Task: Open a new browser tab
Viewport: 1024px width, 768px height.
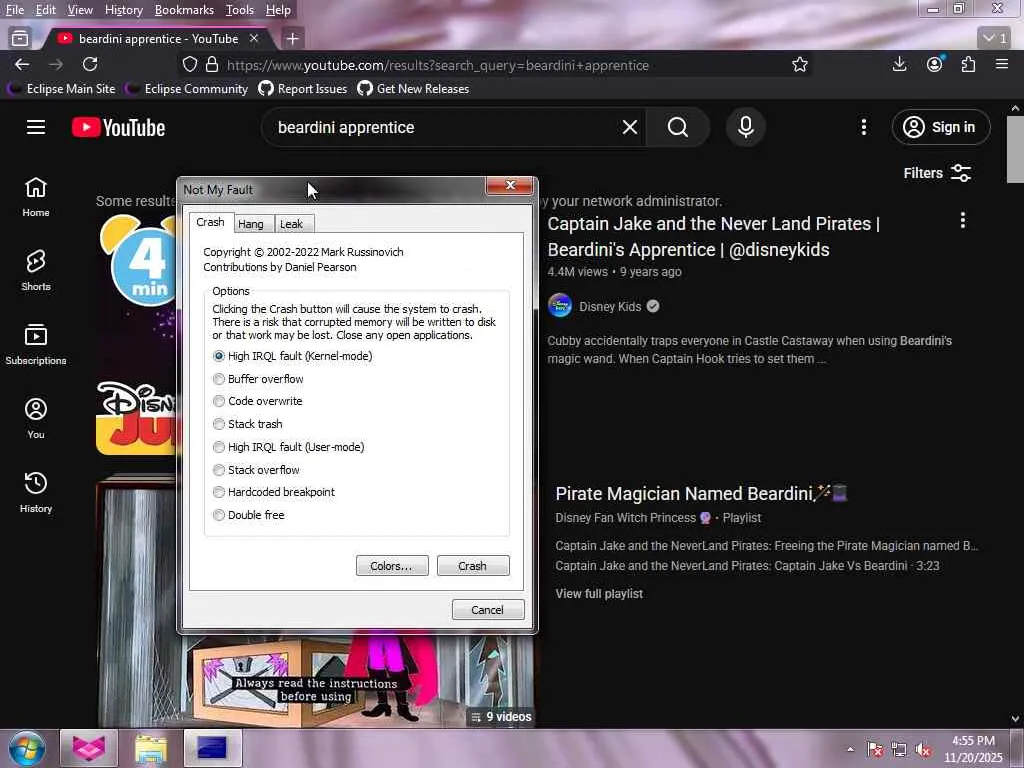Action: coord(293,39)
